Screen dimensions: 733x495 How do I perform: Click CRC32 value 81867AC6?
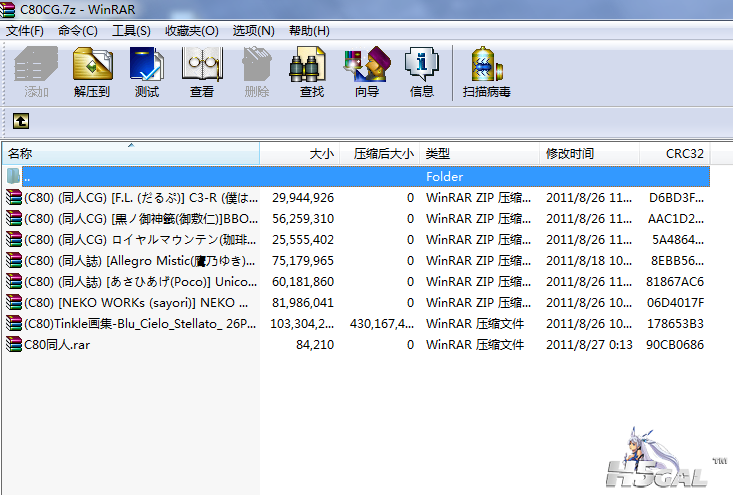(x=675, y=282)
